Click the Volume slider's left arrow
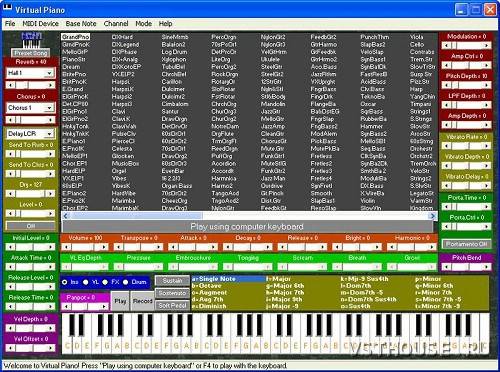Image resolution: width=500 pixels, height=372 pixels. (66, 247)
